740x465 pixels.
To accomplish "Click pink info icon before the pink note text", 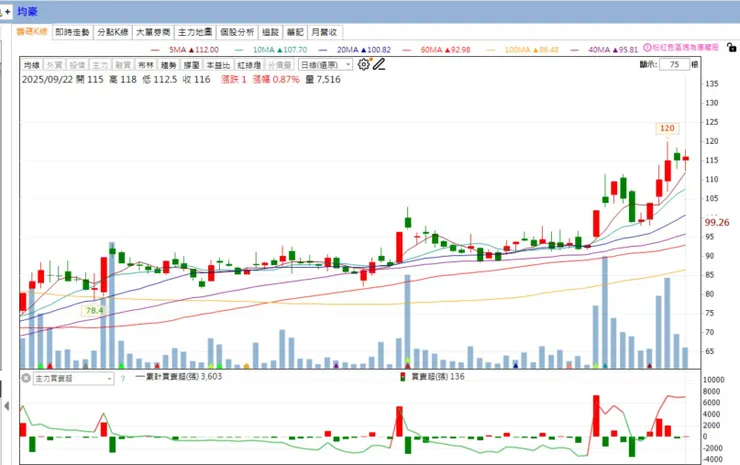I will click(648, 48).
